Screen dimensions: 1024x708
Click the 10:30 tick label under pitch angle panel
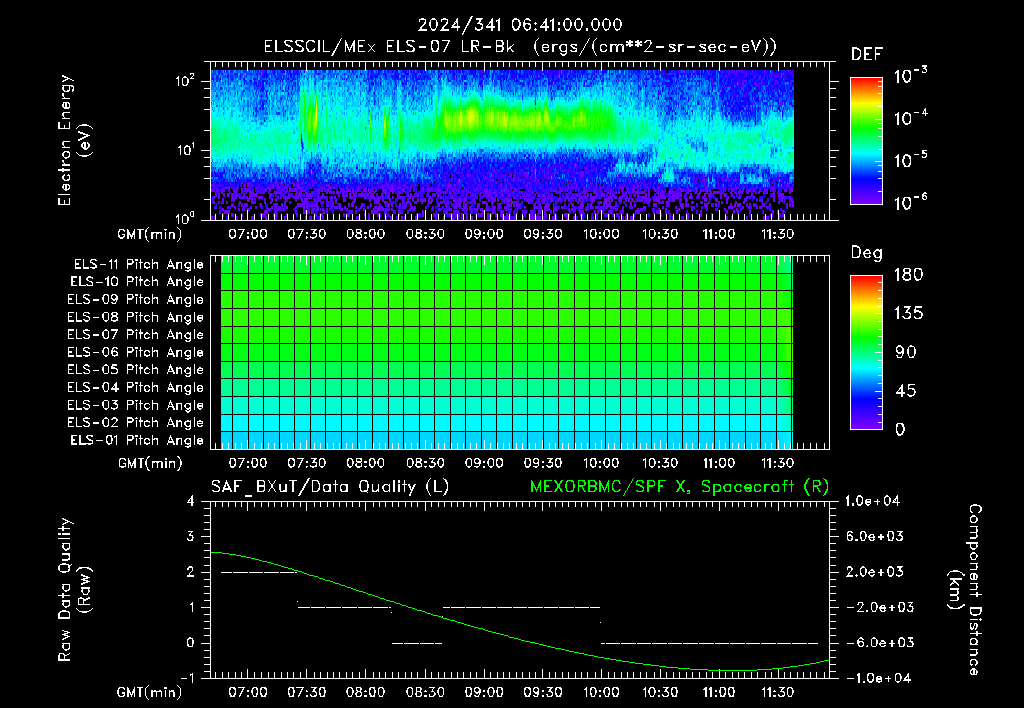tap(660, 463)
